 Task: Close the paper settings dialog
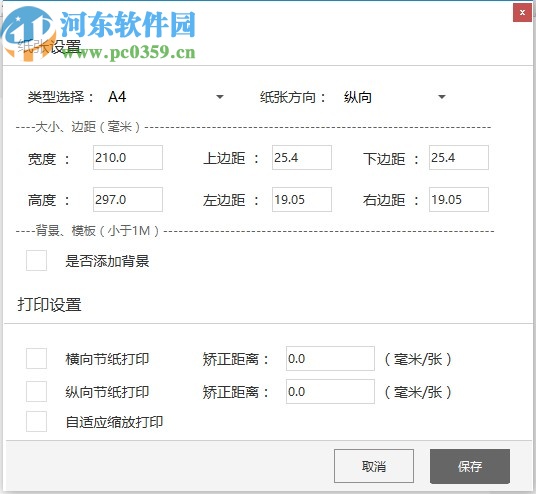tap(522, 13)
